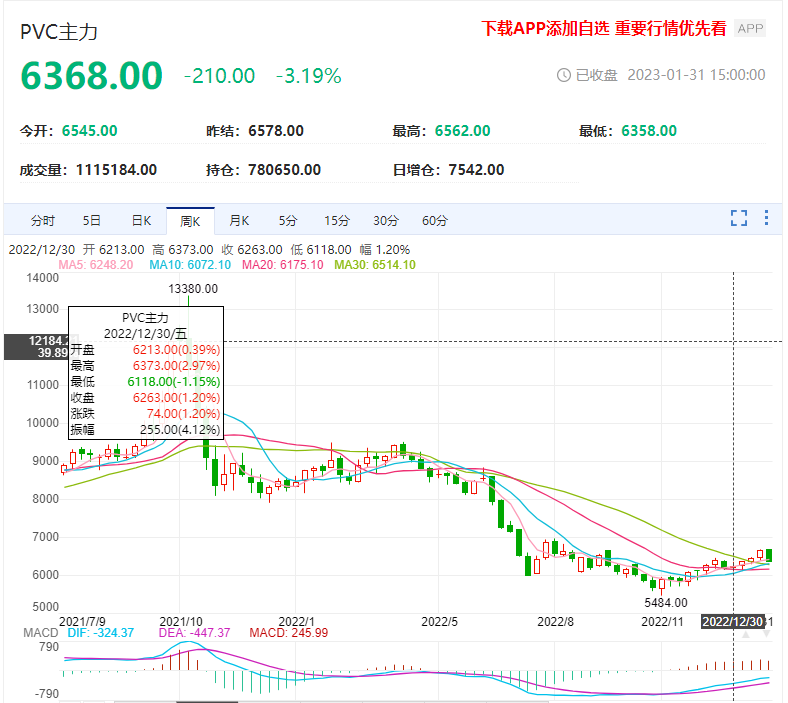Show the 5分 interval chart
The image size is (788, 703).
tap(288, 221)
